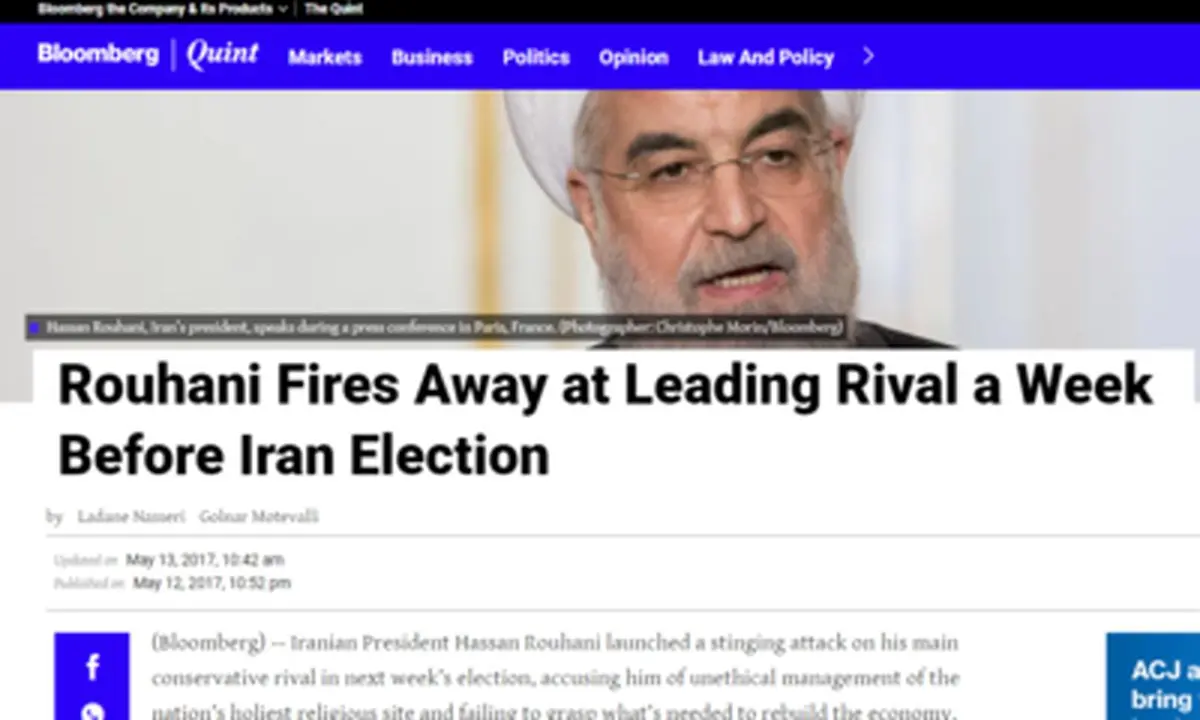Screen dimensions: 1200x720
Task: Click the Rouhani article headline
Action: 605,420
